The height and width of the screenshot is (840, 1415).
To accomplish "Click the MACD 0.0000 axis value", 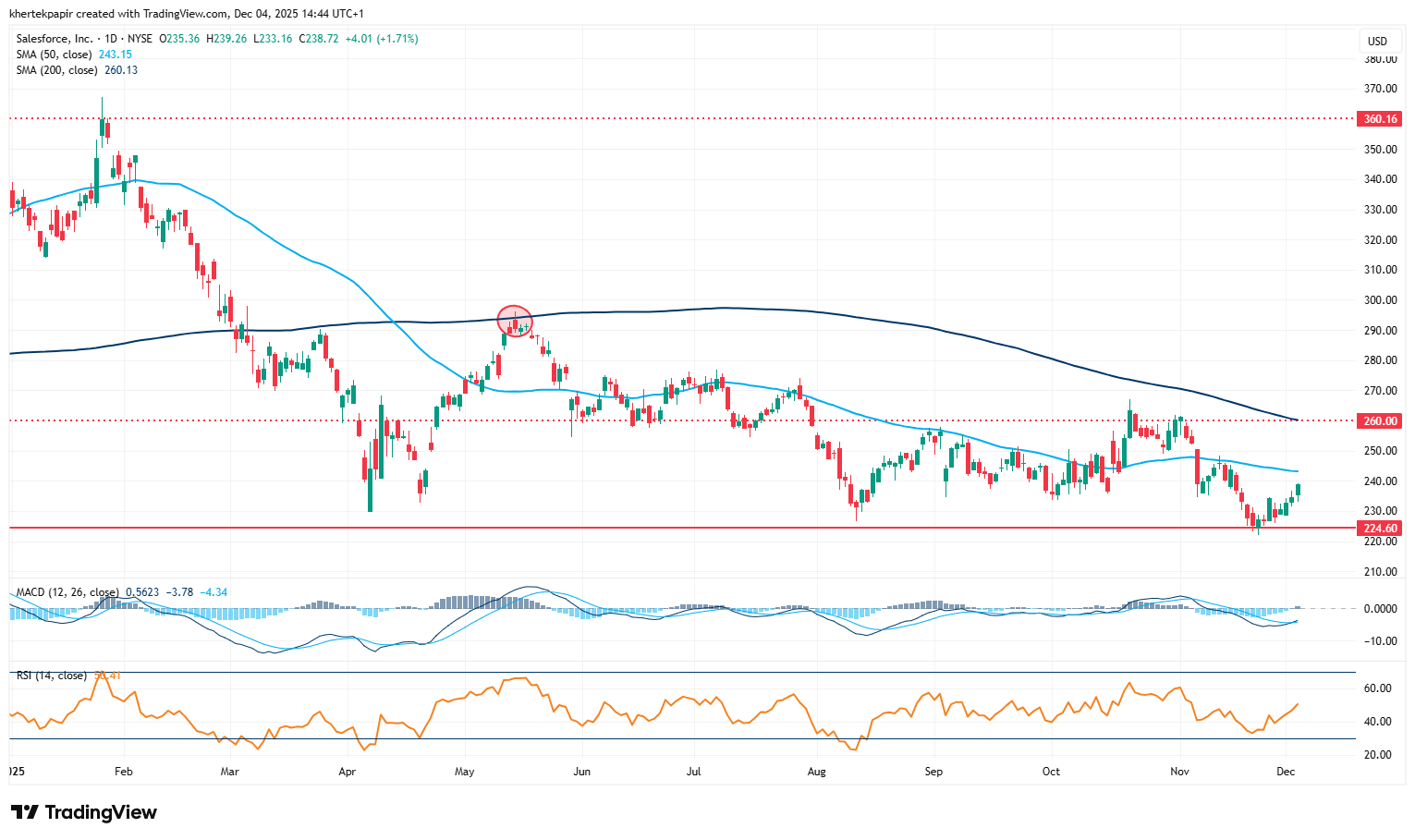I will point(1380,609).
